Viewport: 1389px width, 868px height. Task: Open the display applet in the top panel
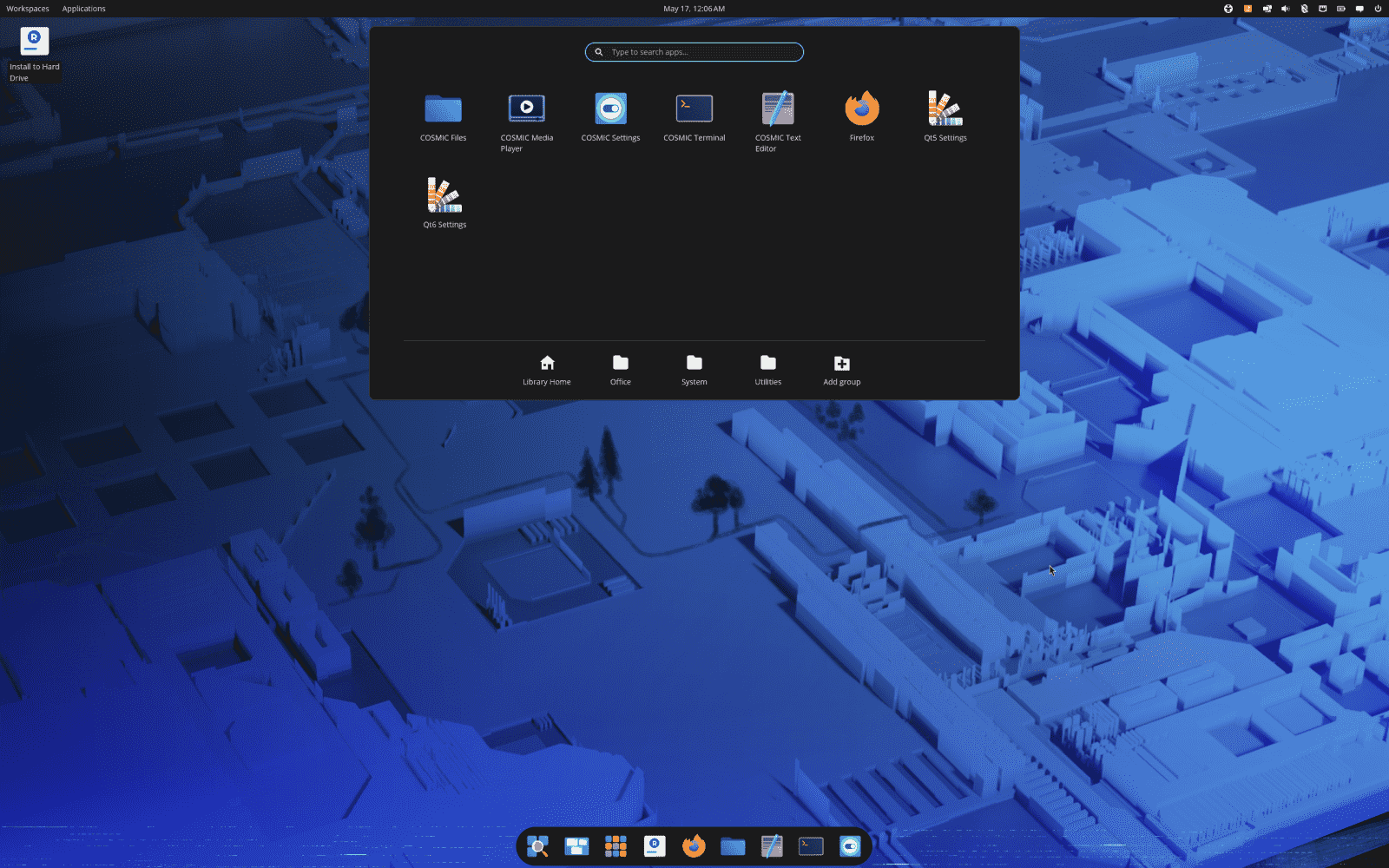click(x=1267, y=9)
